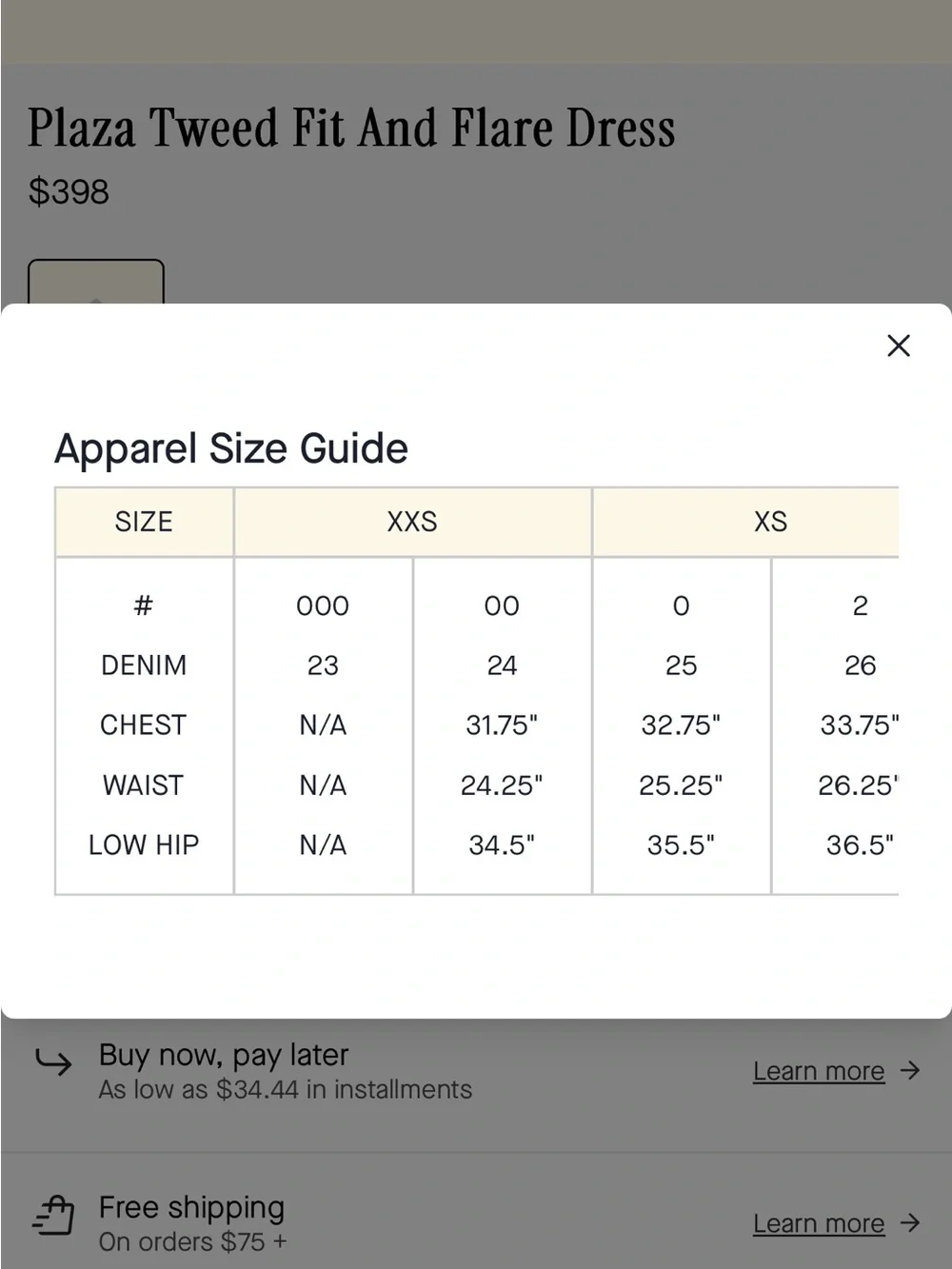The image size is (952, 1269).
Task: Click the 31.75" chest measurement cell
Action: [x=502, y=725]
